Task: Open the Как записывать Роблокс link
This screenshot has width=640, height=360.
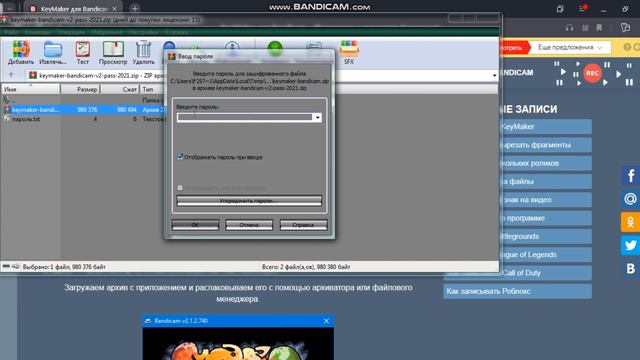Action: pos(518,291)
